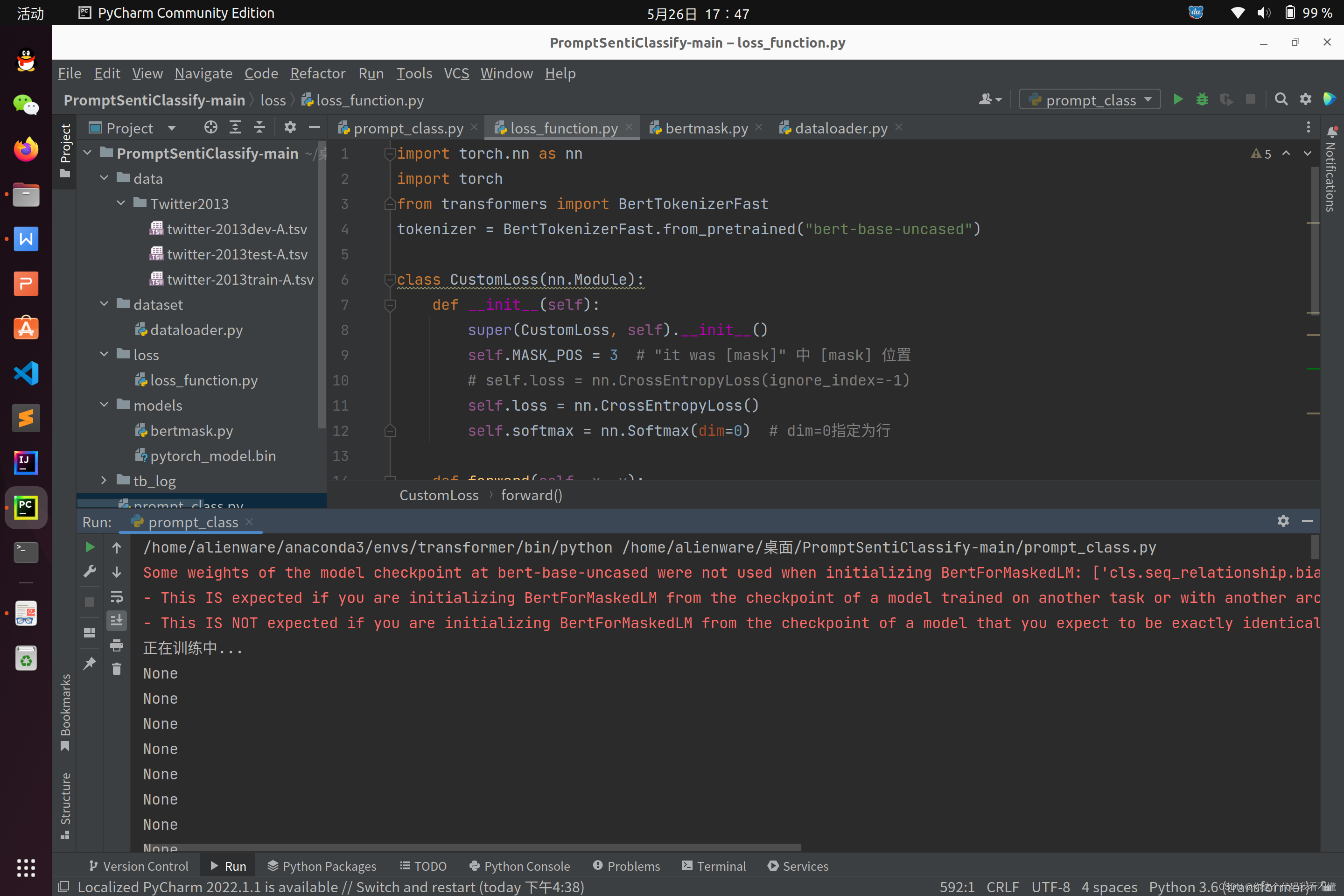This screenshot has height=896, width=1344.
Task: Collapse the data folder
Action: click(104, 178)
